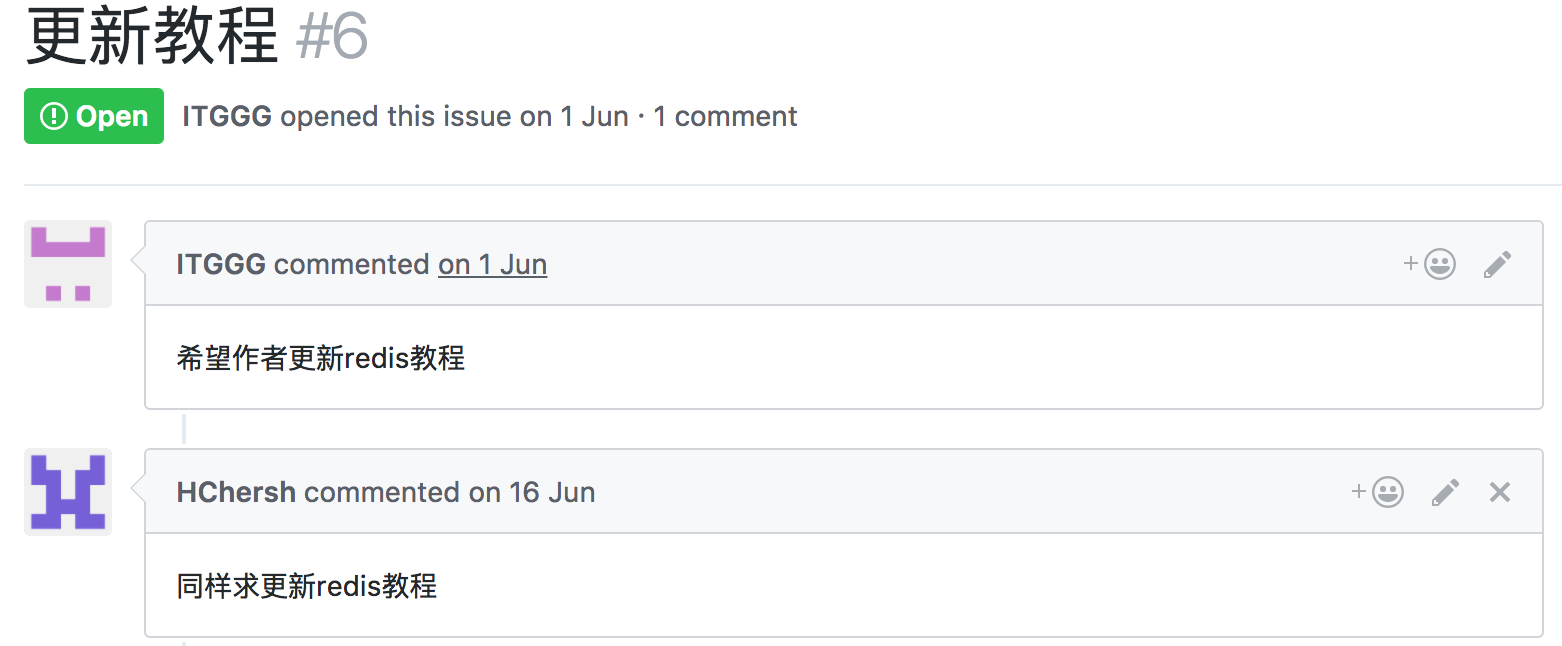Click the green Open status badge

[94, 116]
